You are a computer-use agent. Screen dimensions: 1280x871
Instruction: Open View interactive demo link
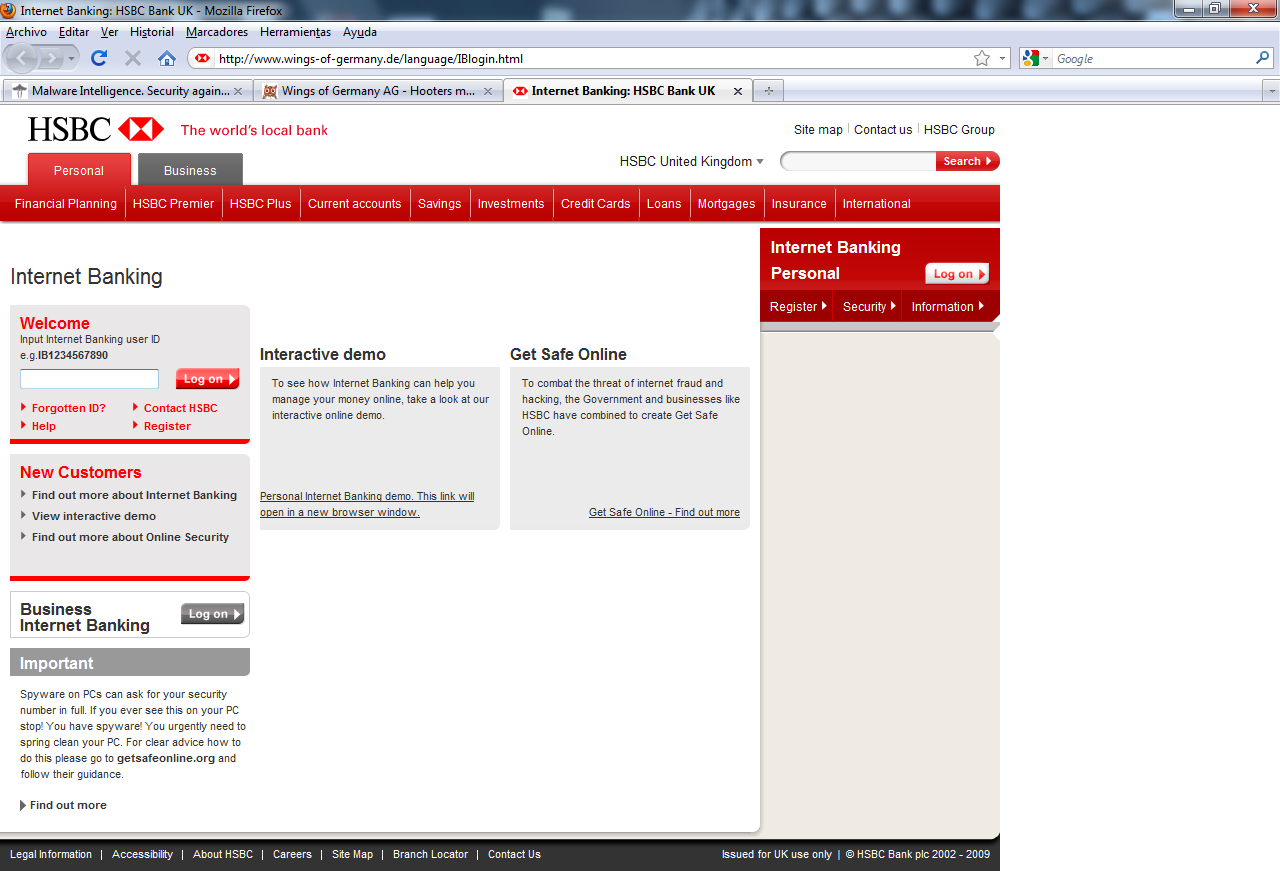click(94, 516)
